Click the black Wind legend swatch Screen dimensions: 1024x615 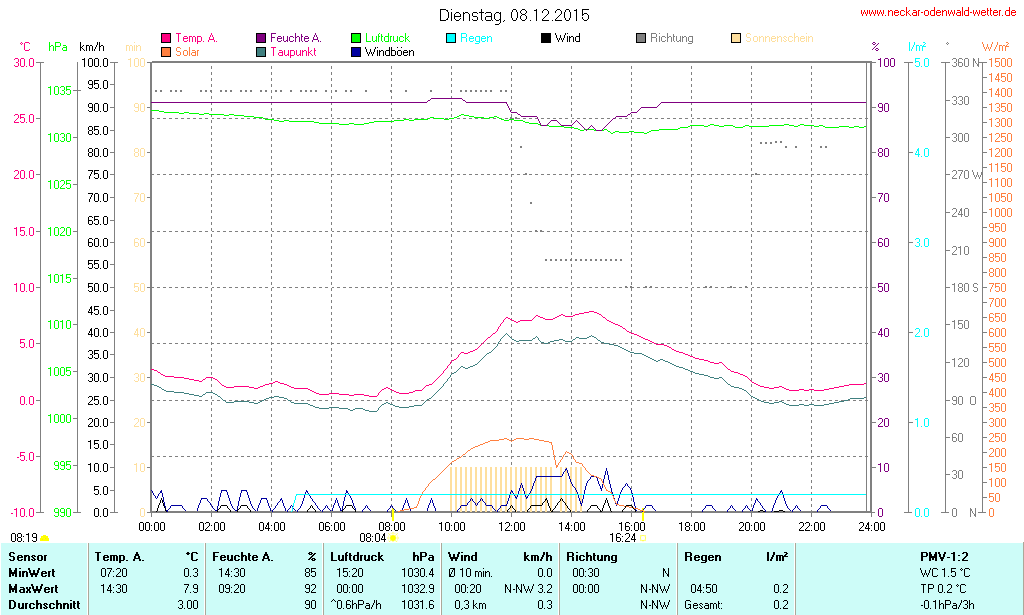pos(546,38)
